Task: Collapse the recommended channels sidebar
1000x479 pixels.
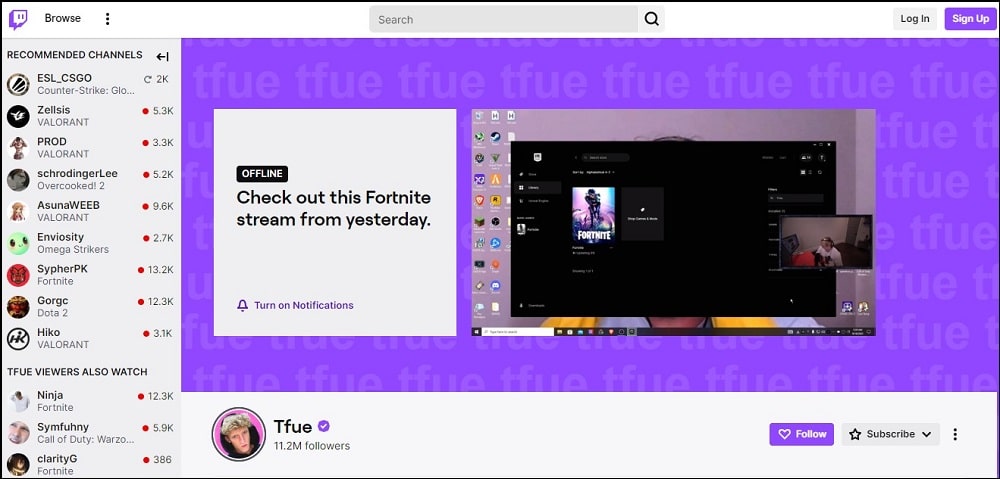Action: point(163,56)
